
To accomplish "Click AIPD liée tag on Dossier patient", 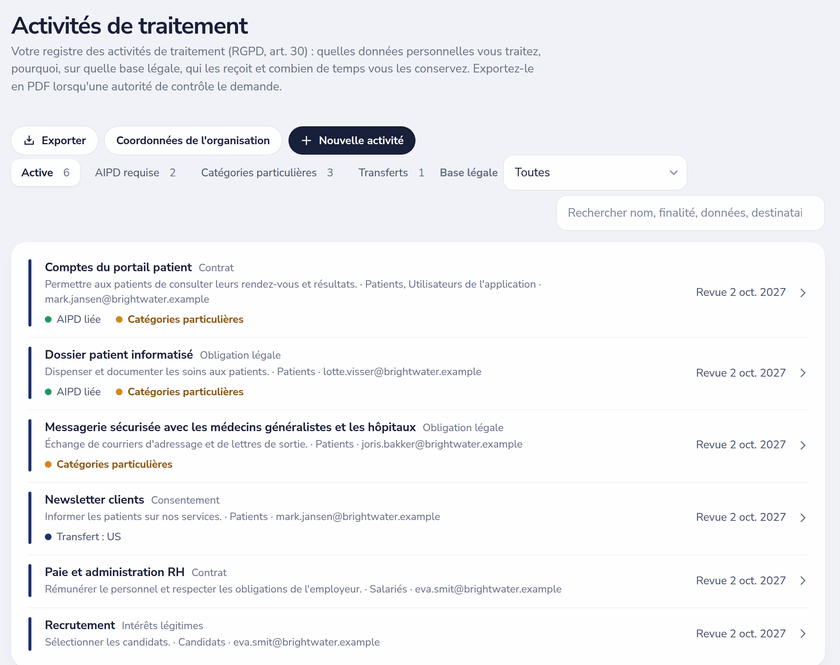I will (x=73, y=392).
